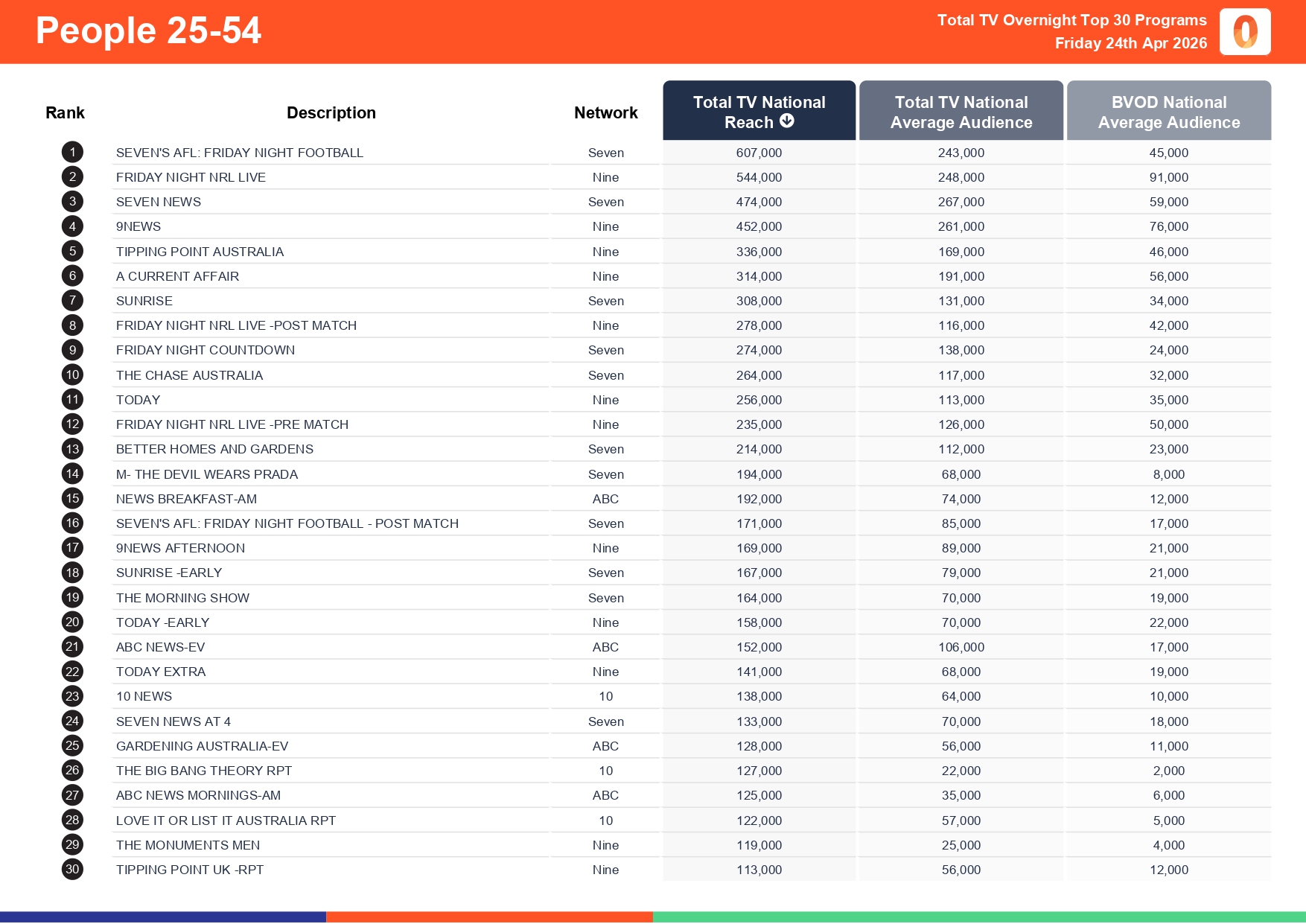Click the Description column header

point(331,112)
